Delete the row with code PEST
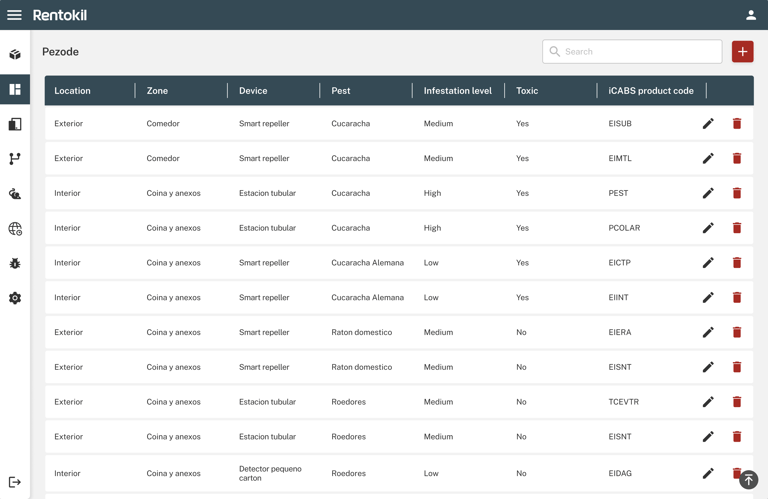The image size is (768, 499). click(737, 193)
